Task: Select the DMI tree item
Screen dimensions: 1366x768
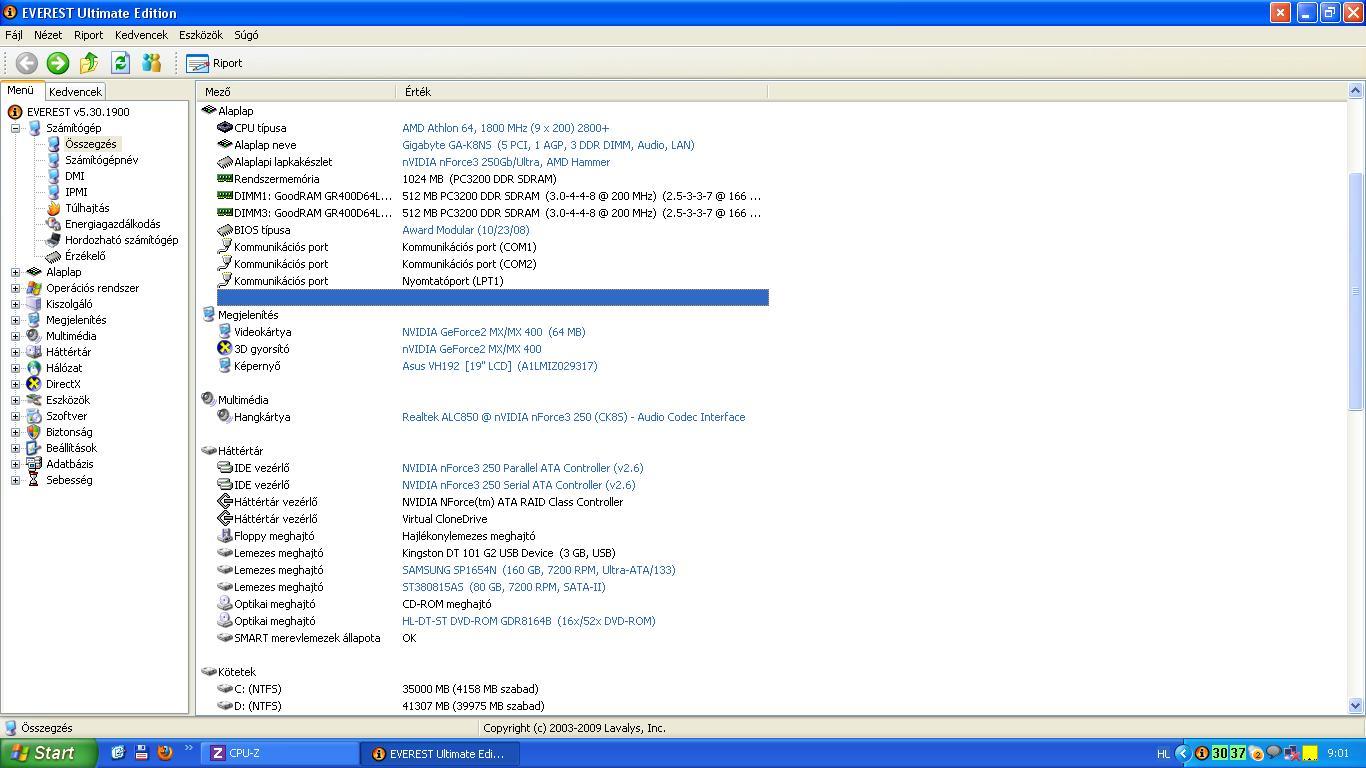Action: (x=75, y=176)
